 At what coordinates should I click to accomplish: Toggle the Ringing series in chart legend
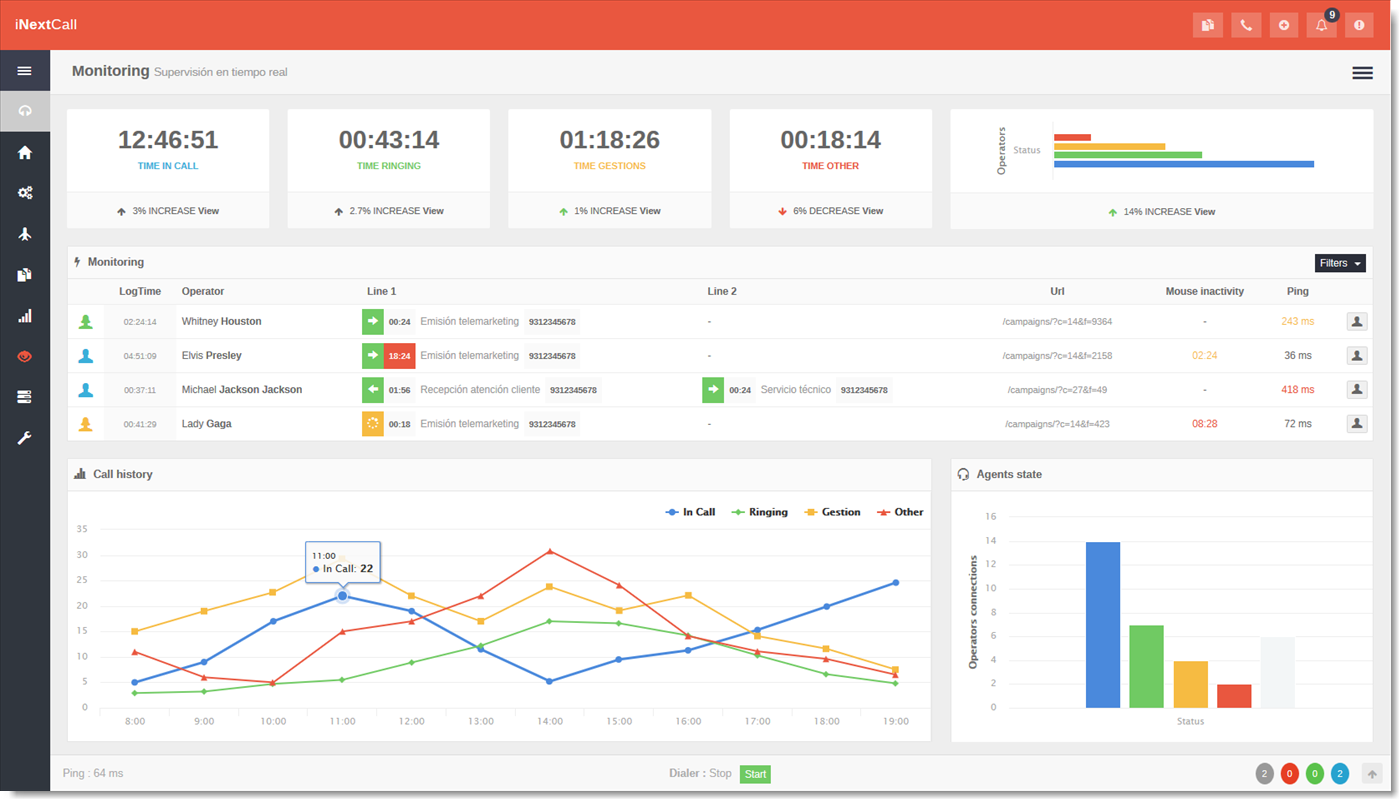[x=760, y=512]
